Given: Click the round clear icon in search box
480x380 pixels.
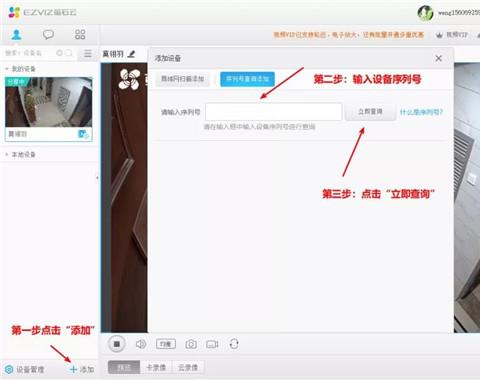Looking at the screenshot, I should [x=59, y=53].
